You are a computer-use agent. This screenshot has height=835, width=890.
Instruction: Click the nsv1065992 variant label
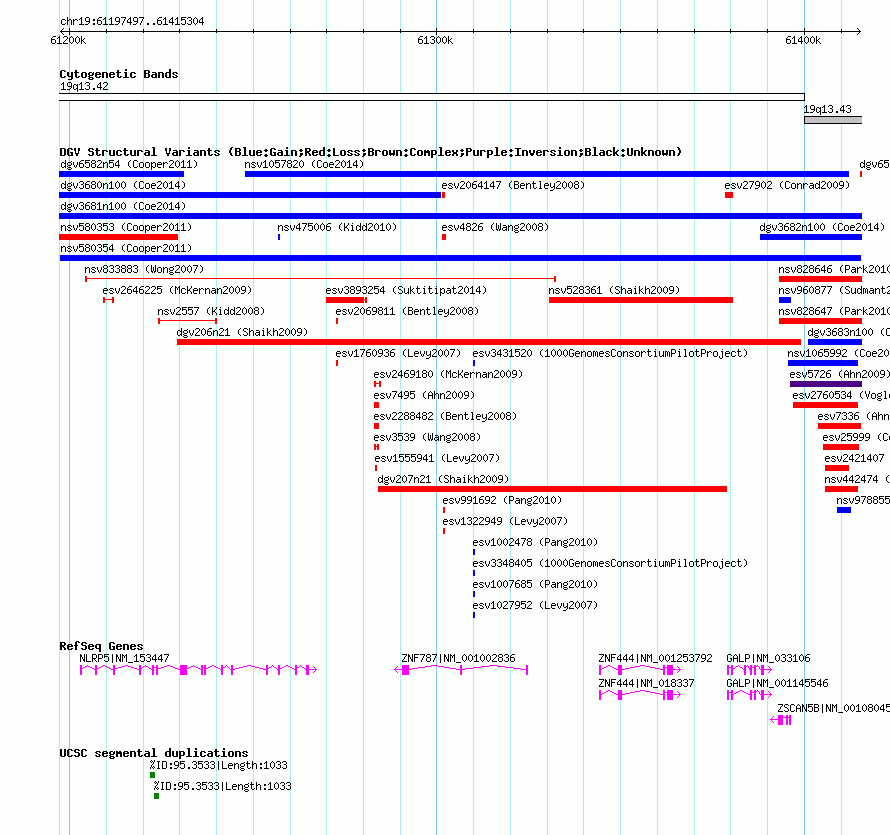[x=838, y=354]
